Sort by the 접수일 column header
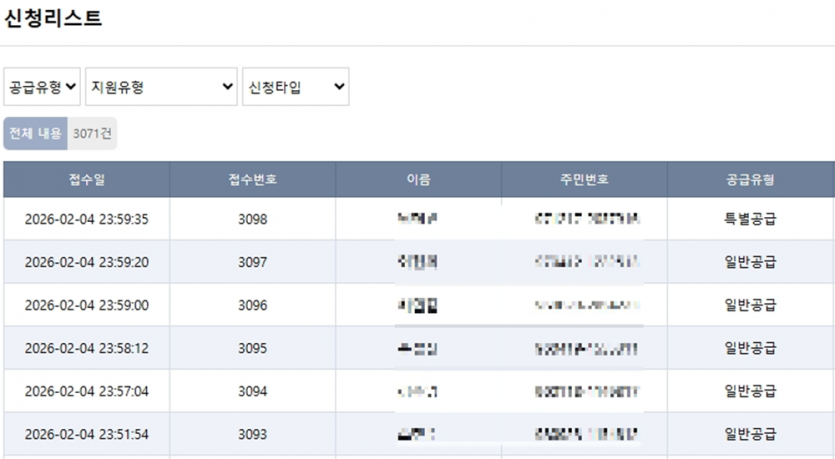The image size is (835, 459). pyautogui.click(x=86, y=180)
